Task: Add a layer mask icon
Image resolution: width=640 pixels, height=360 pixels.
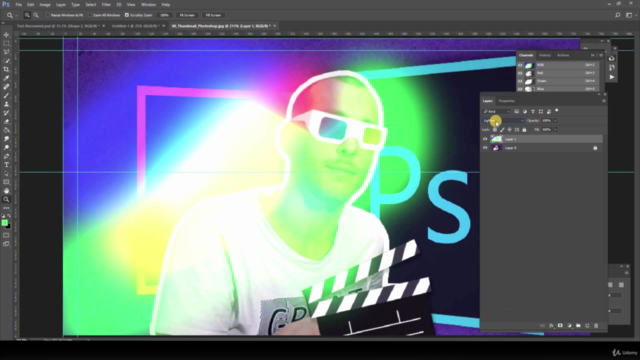Action: click(560, 326)
